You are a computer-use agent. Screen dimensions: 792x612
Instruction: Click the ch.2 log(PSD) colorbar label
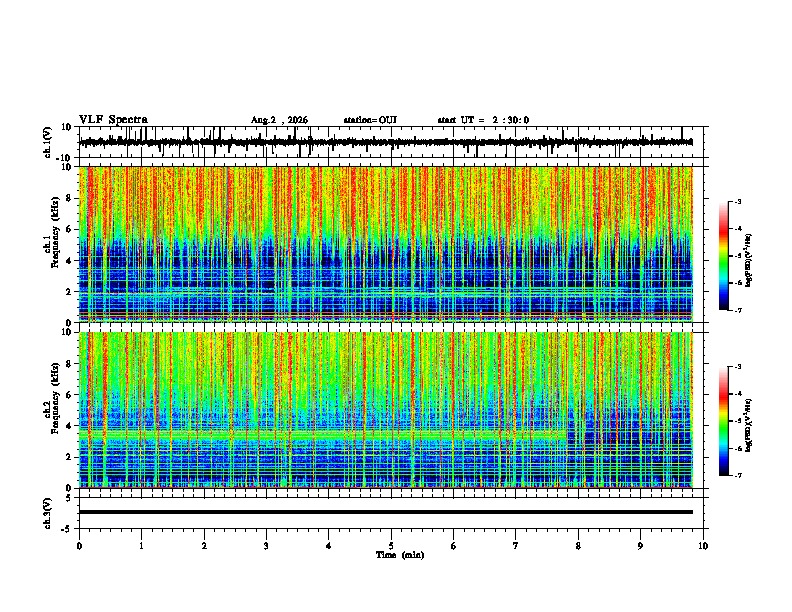point(748,425)
